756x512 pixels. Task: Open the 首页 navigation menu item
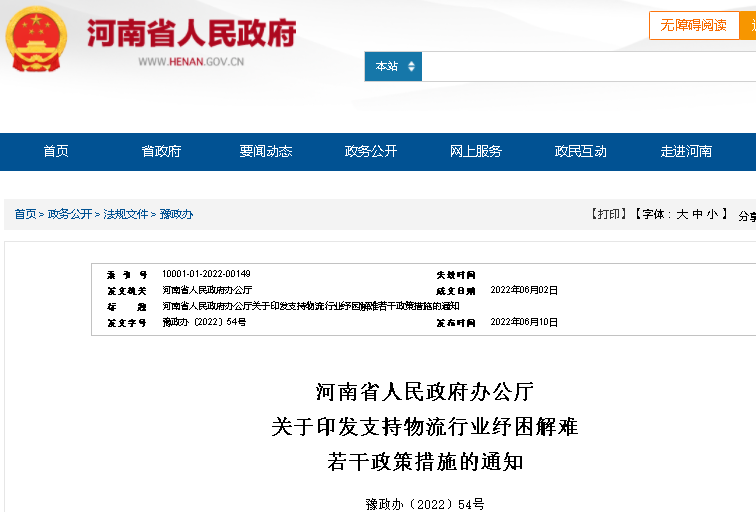(56, 151)
